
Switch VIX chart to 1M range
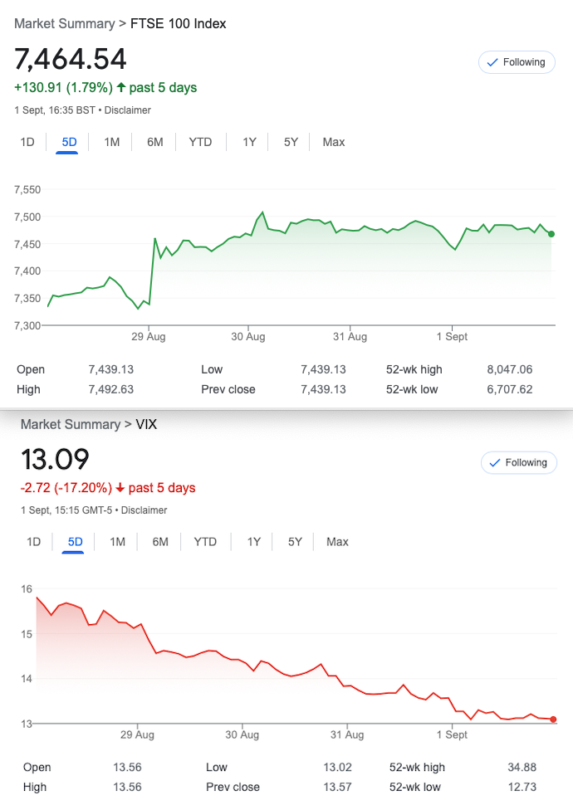pos(117,542)
